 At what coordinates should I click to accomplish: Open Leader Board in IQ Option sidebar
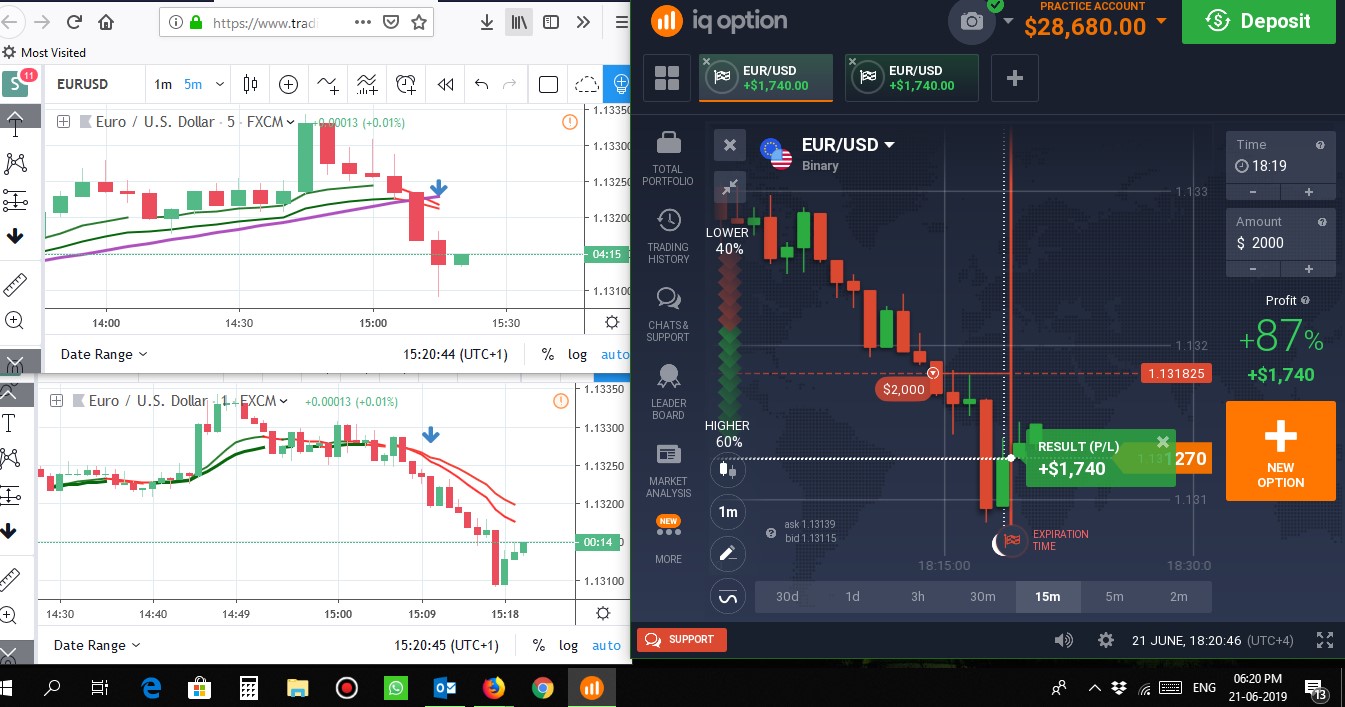tap(668, 392)
